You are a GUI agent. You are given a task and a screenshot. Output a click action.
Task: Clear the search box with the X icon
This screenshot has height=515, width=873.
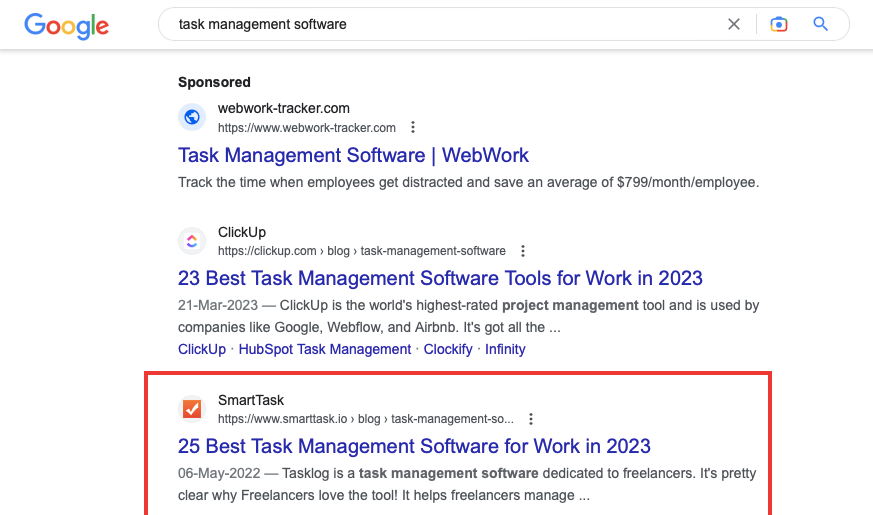point(734,24)
